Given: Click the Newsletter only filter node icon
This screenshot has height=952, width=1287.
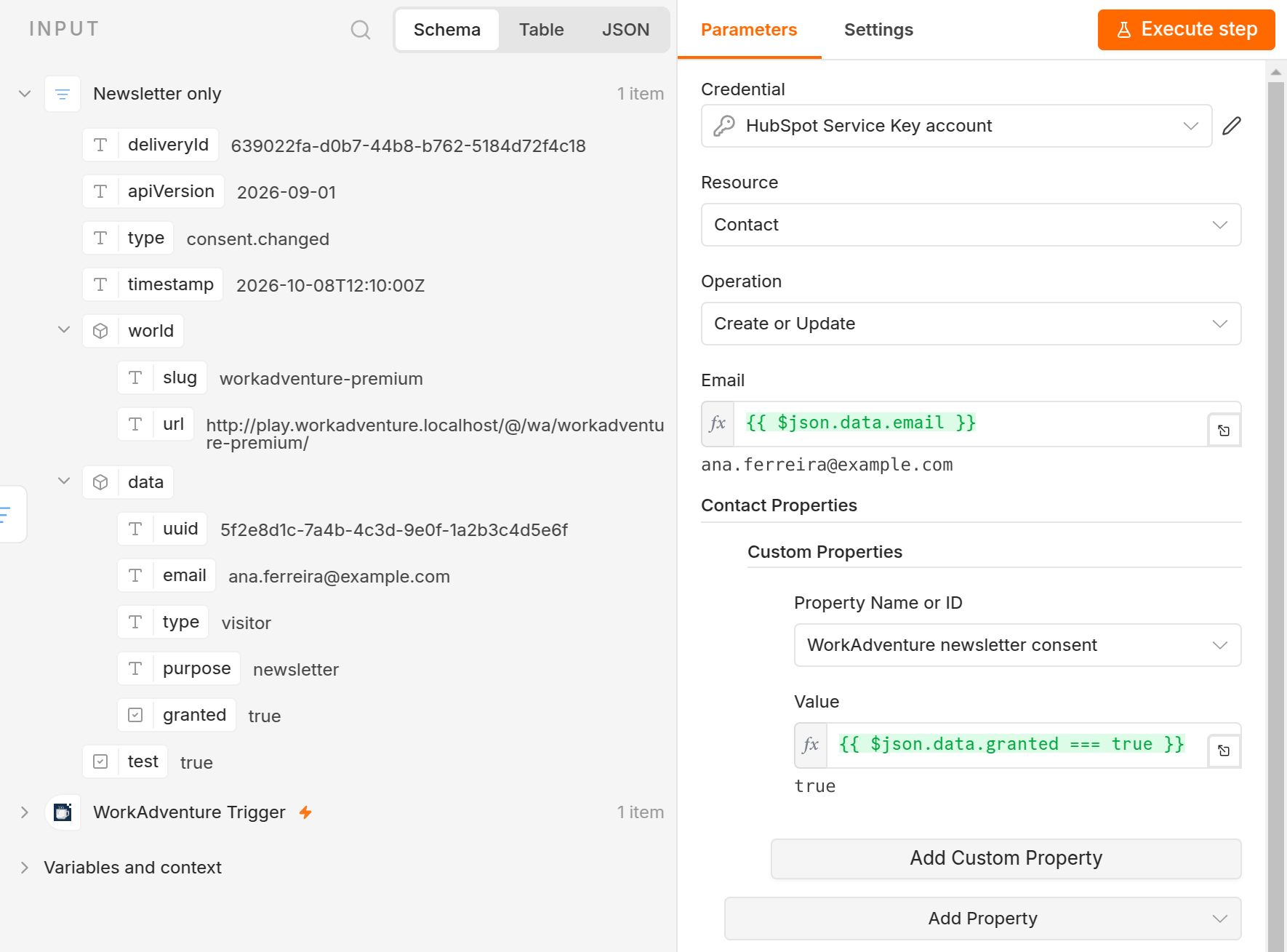Looking at the screenshot, I should tap(63, 94).
